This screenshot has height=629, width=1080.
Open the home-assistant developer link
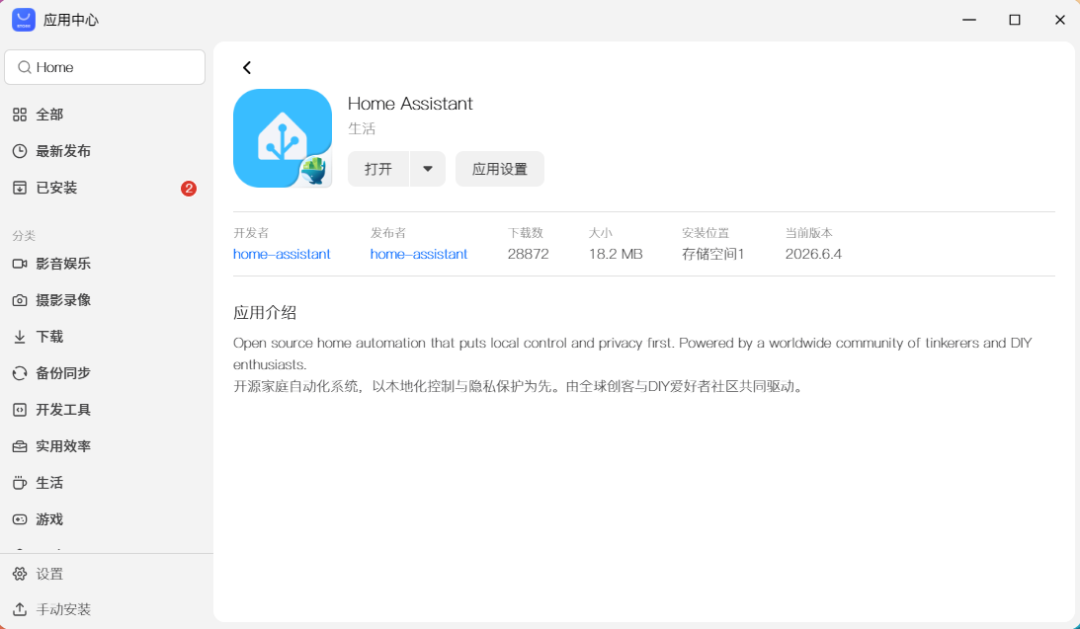pyautogui.click(x=282, y=254)
